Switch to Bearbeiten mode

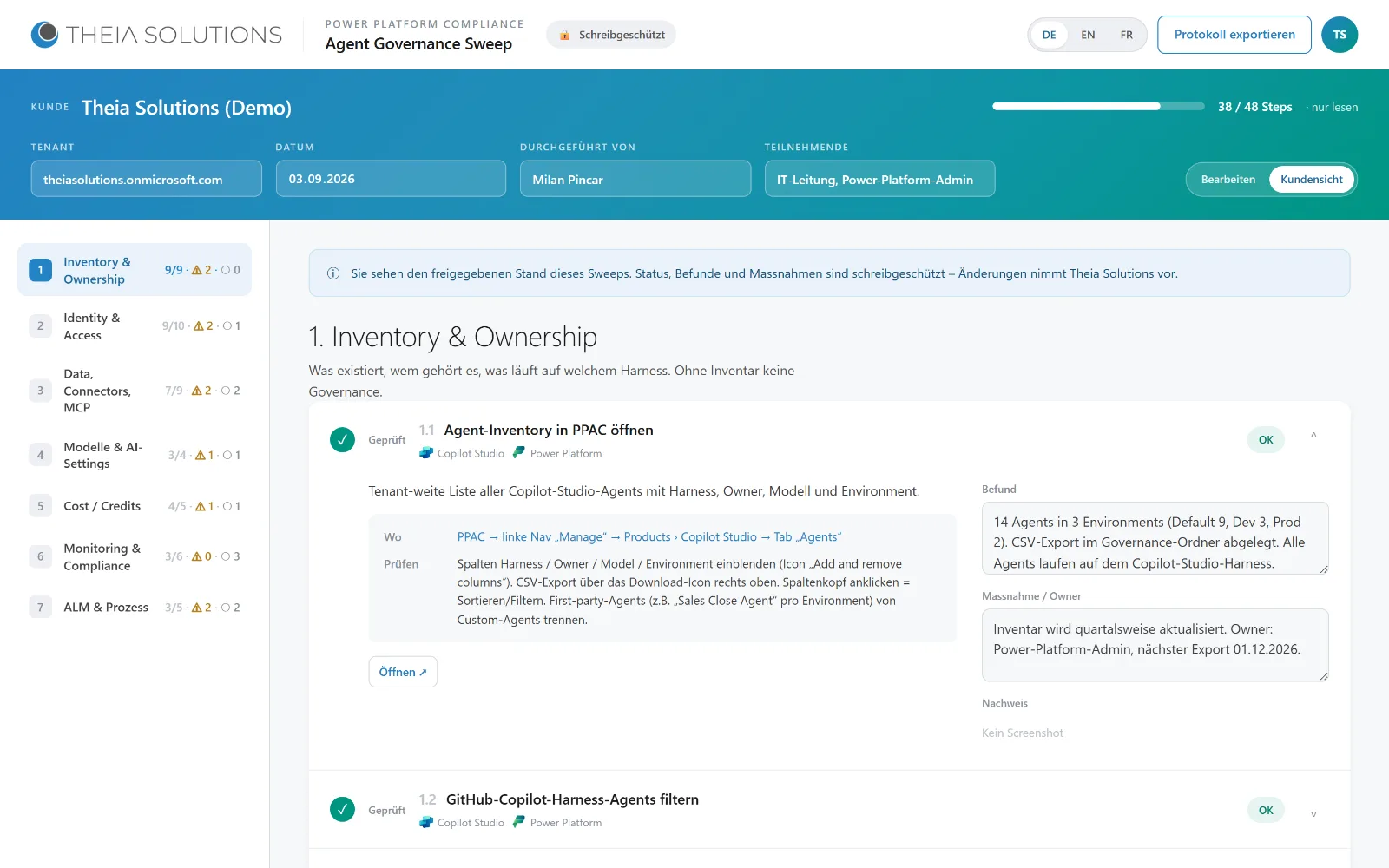(1228, 180)
